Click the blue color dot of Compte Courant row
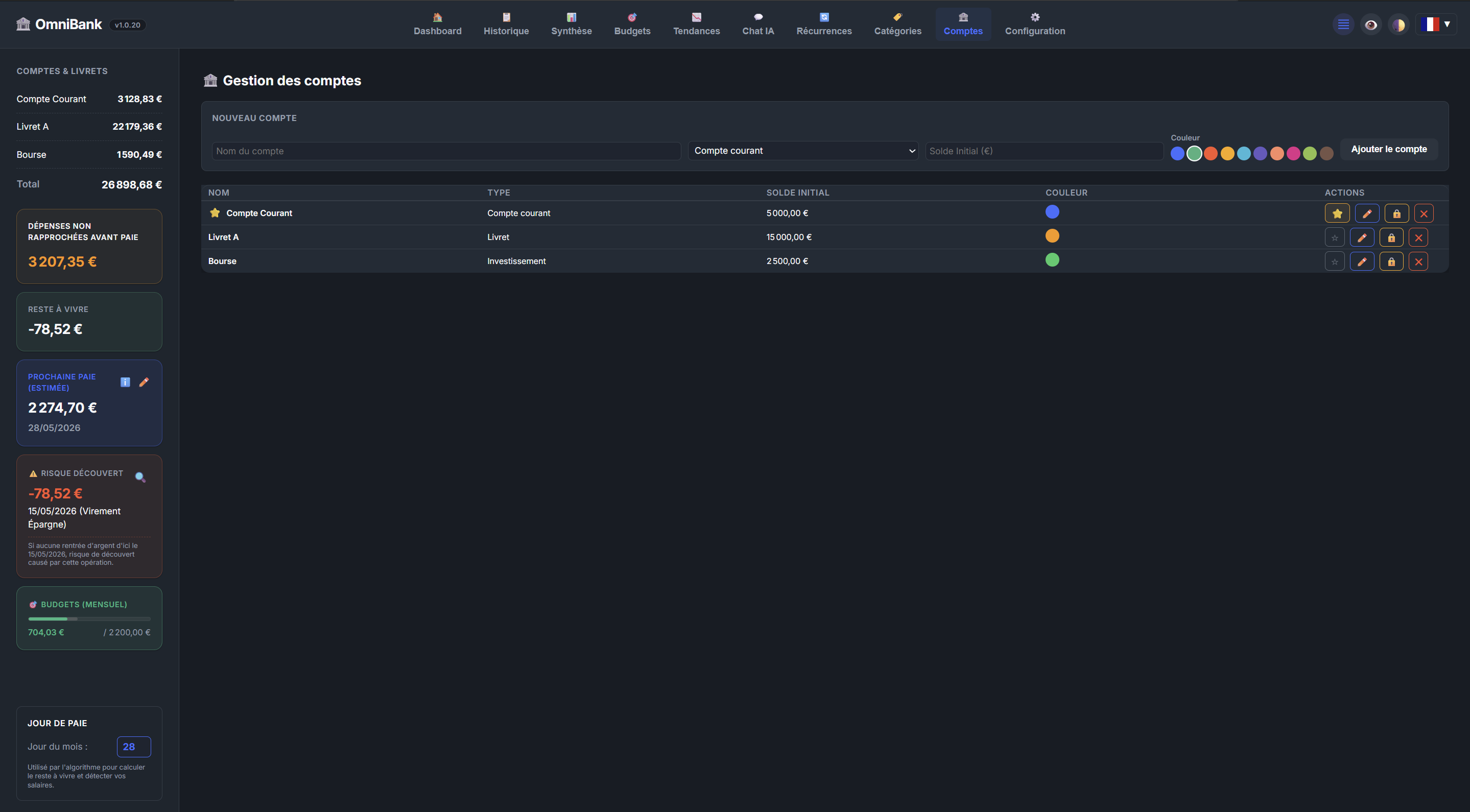 1052,212
